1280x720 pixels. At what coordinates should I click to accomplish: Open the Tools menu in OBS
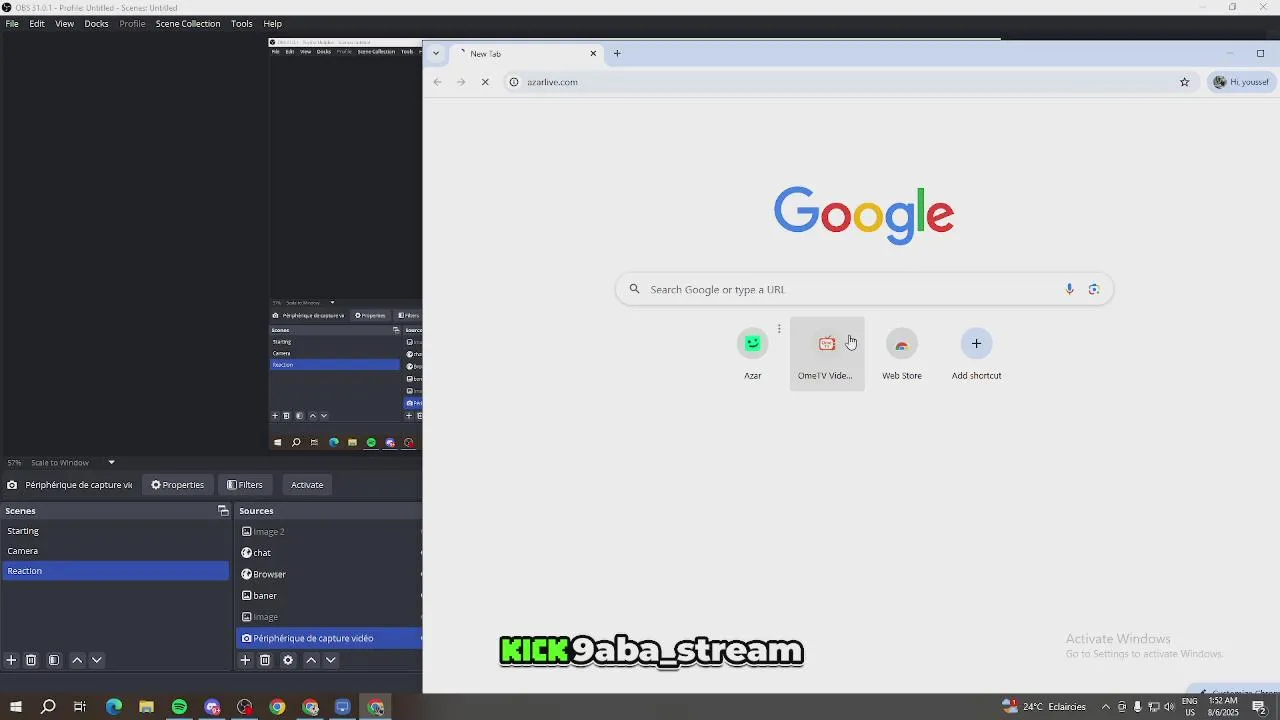coord(242,23)
